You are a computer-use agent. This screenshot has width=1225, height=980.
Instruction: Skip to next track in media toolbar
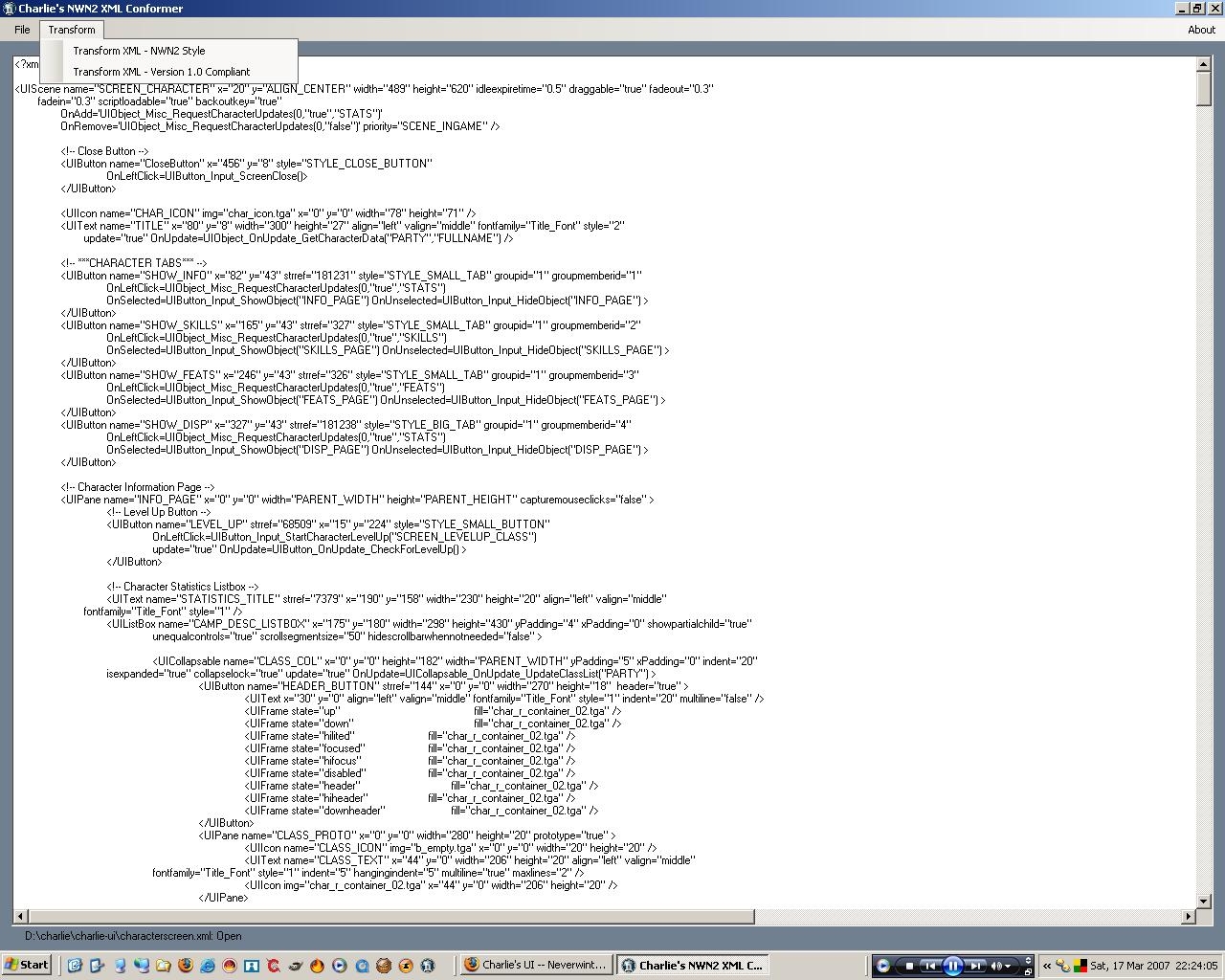(976, 966)
